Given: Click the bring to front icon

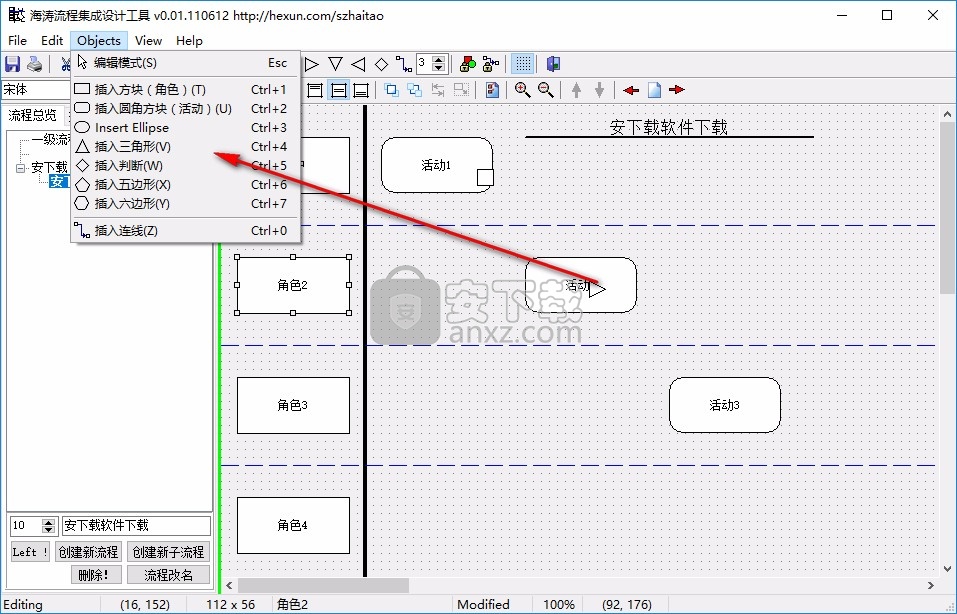Looking at the screenshot, I should pyautogui.click(x=392, y=90).
